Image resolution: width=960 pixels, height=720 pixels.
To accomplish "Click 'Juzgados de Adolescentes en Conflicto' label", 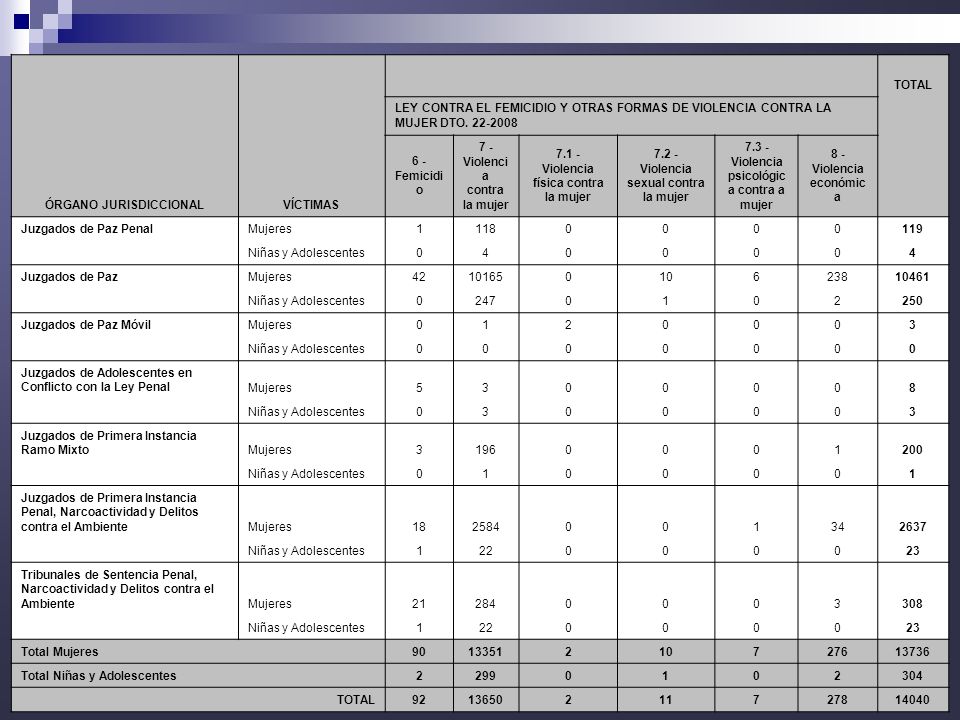I will tap(107, 380).
